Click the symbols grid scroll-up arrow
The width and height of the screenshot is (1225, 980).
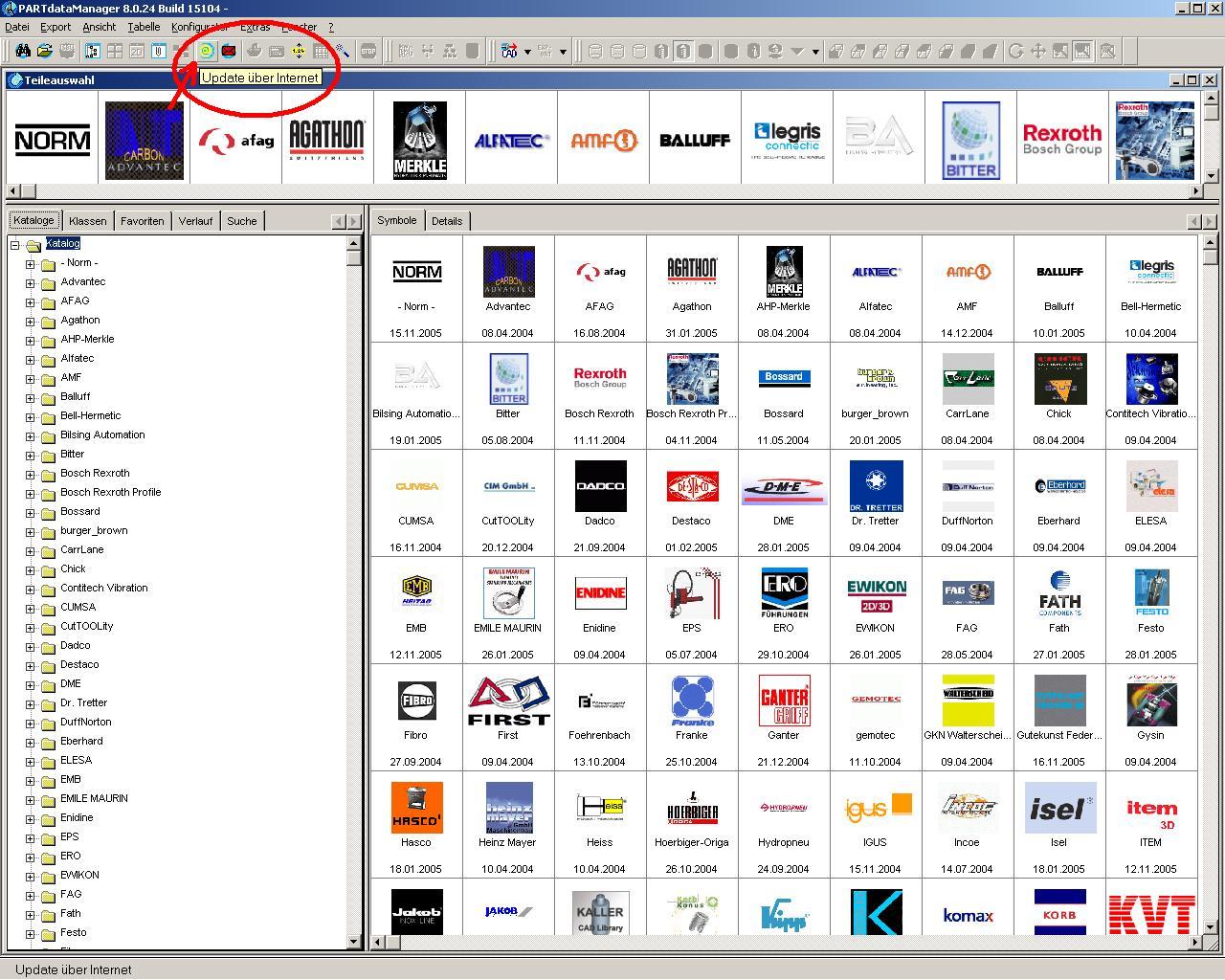1210,242
